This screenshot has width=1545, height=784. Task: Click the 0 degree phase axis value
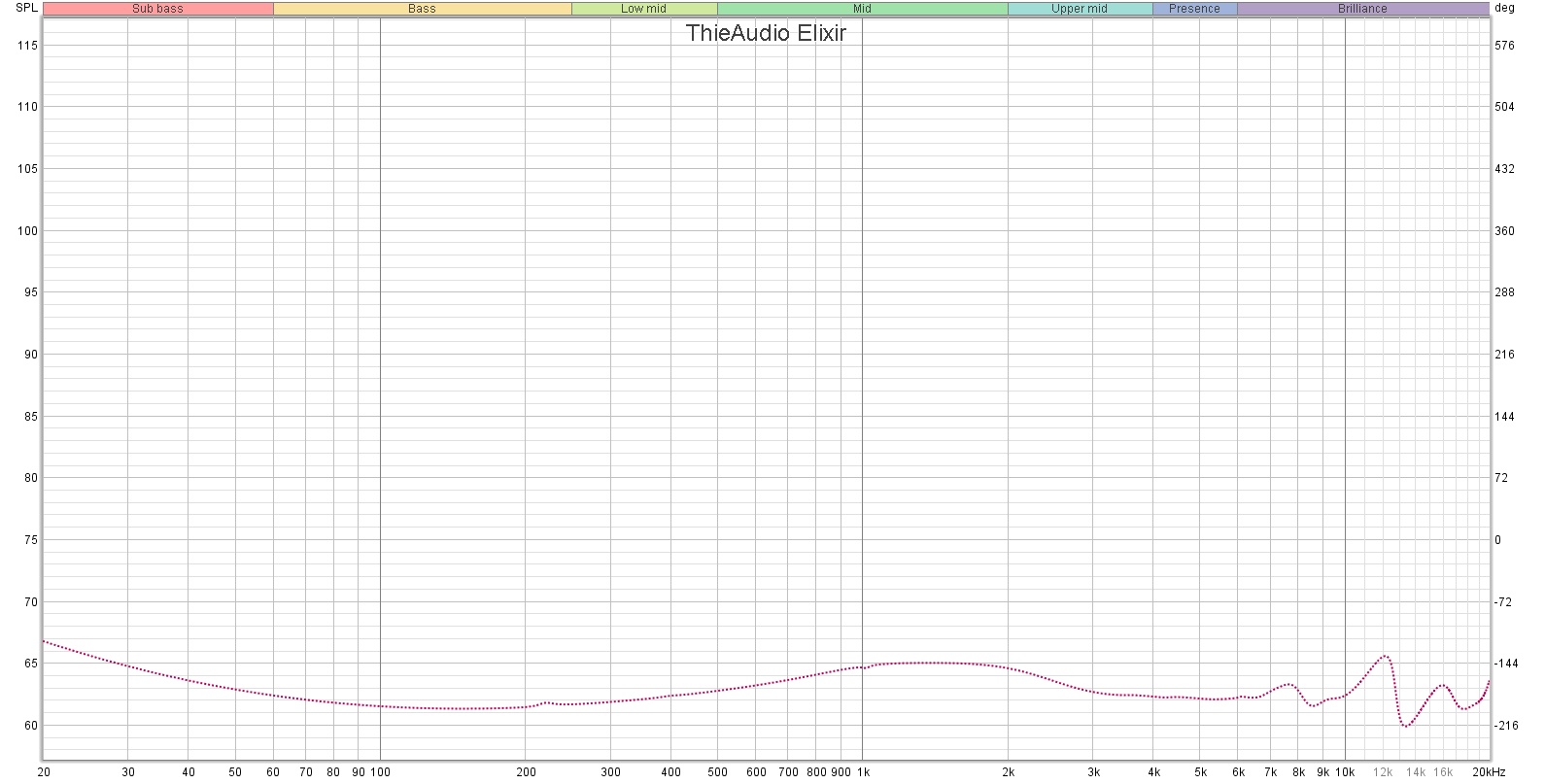click(x=1497, y=540)
